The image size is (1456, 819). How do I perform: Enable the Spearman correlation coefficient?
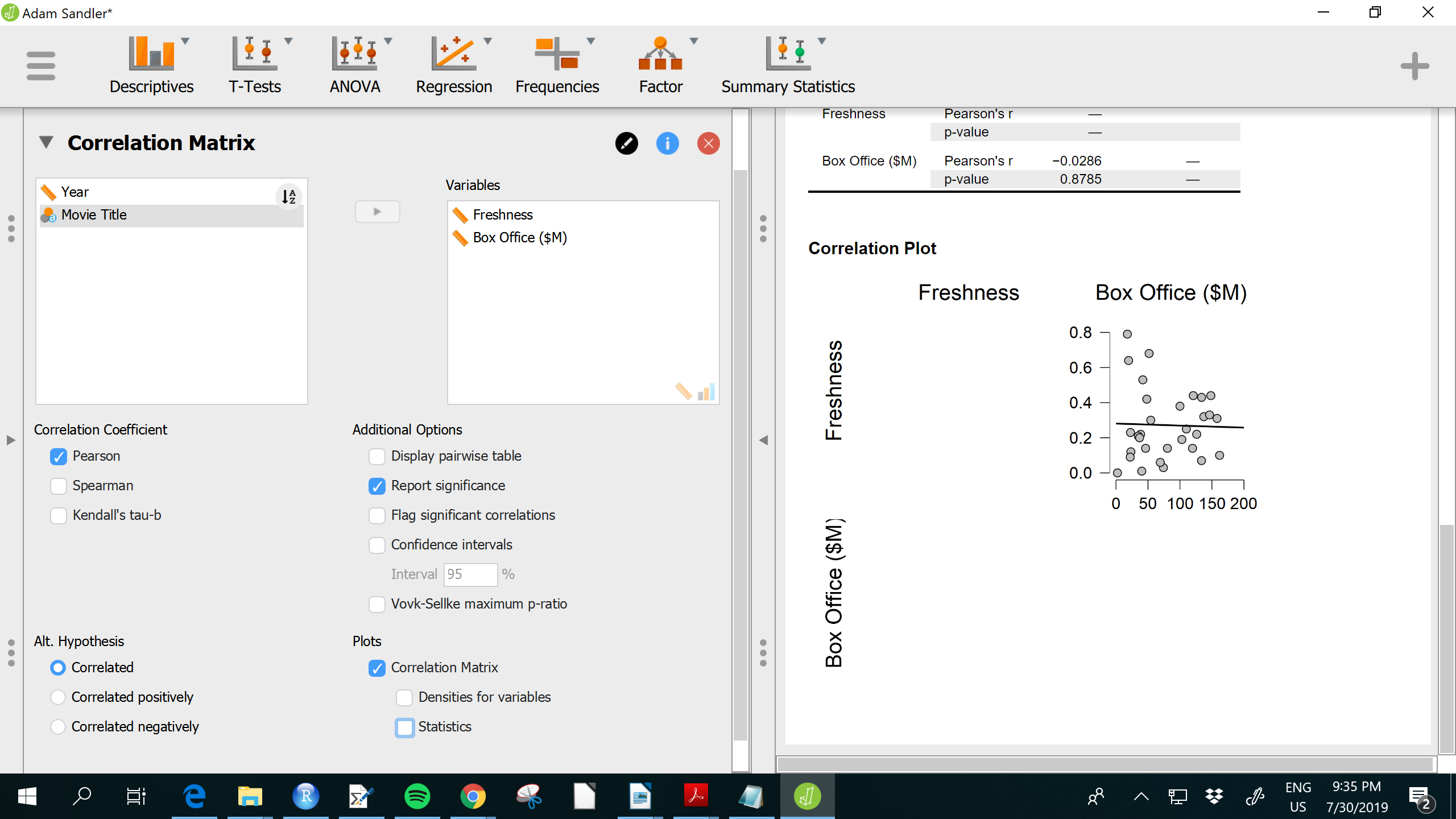58,486
